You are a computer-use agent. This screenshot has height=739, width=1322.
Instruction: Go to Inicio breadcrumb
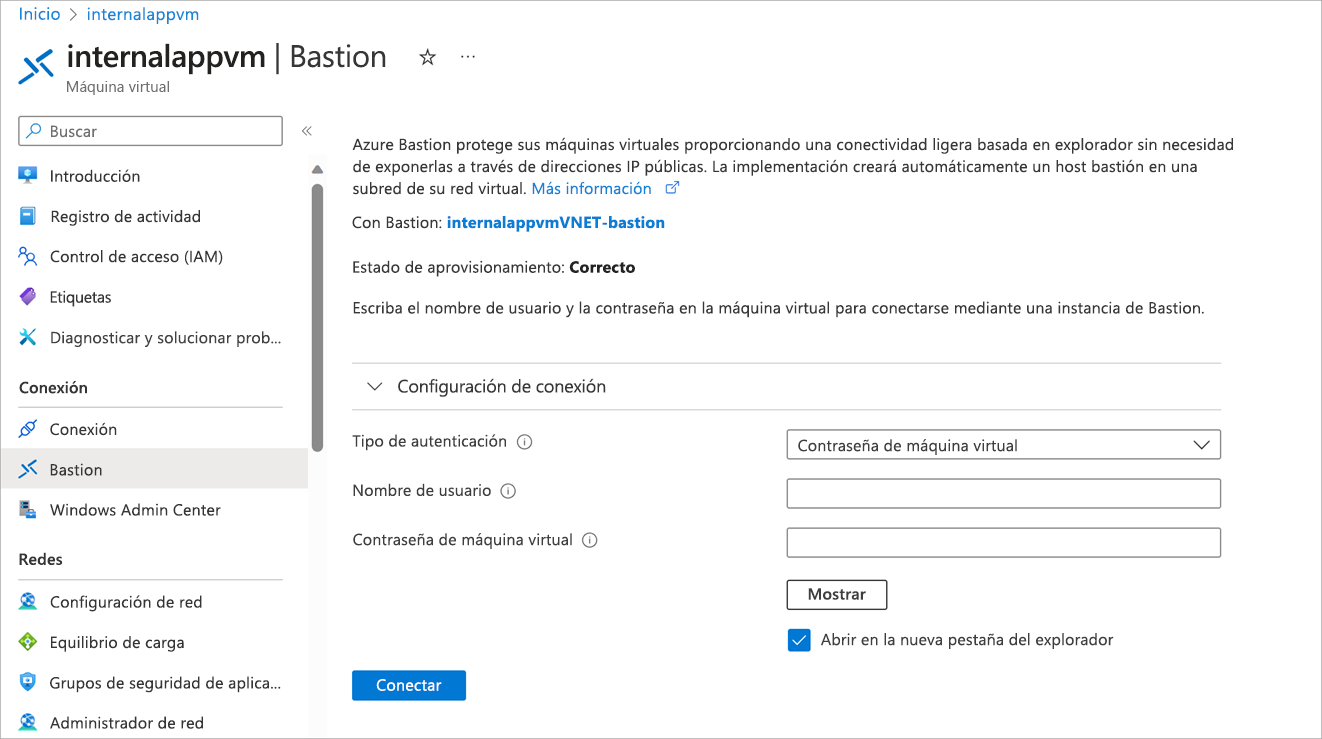39,14
